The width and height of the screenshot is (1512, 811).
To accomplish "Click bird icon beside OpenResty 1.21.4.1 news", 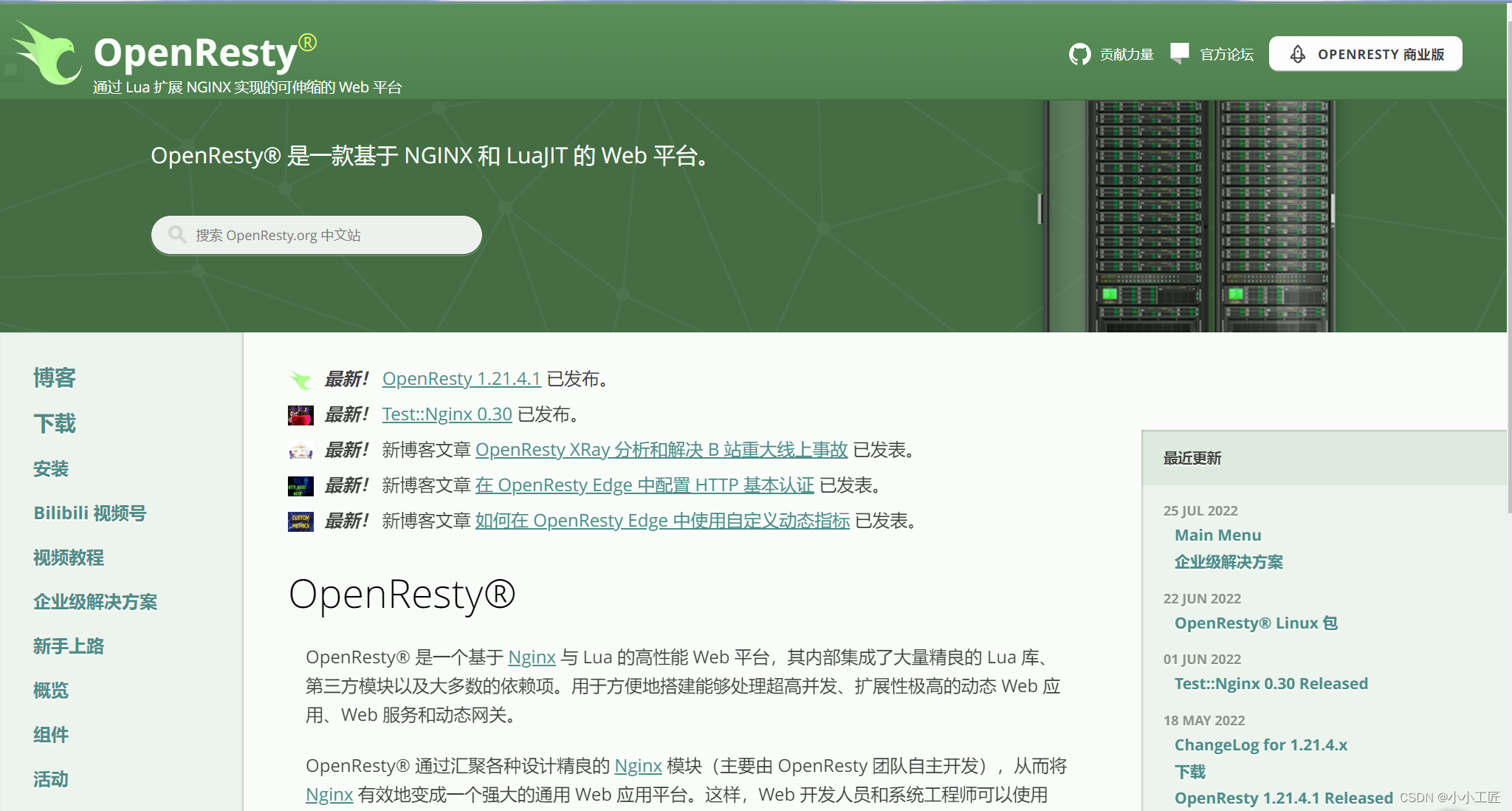I will coord(300,380).
